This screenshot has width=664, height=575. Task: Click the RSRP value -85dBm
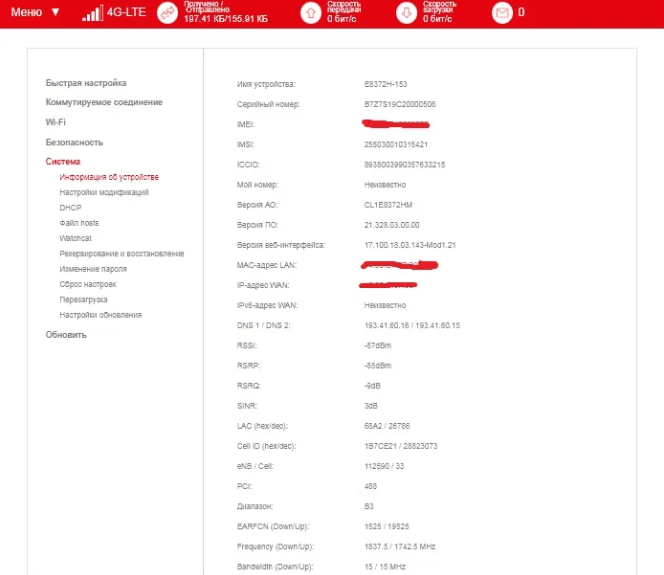click(x=378, y=365)
